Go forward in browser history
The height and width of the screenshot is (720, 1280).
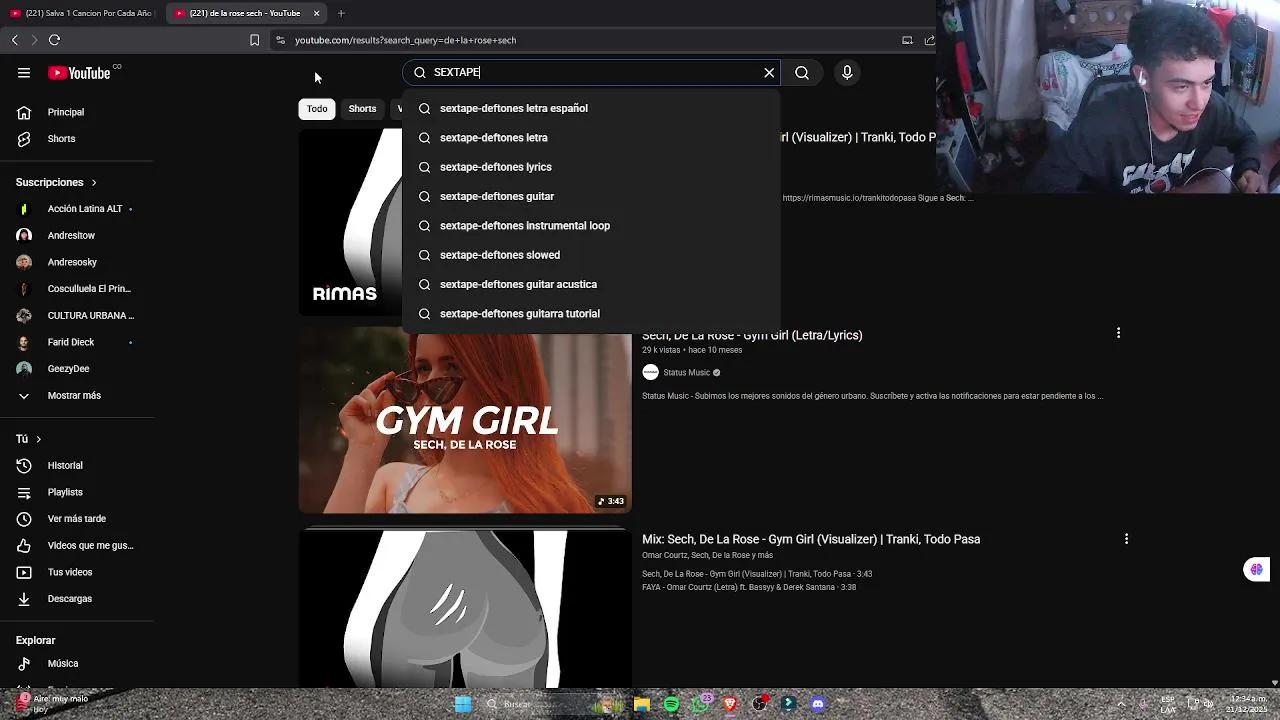(34, 40)
